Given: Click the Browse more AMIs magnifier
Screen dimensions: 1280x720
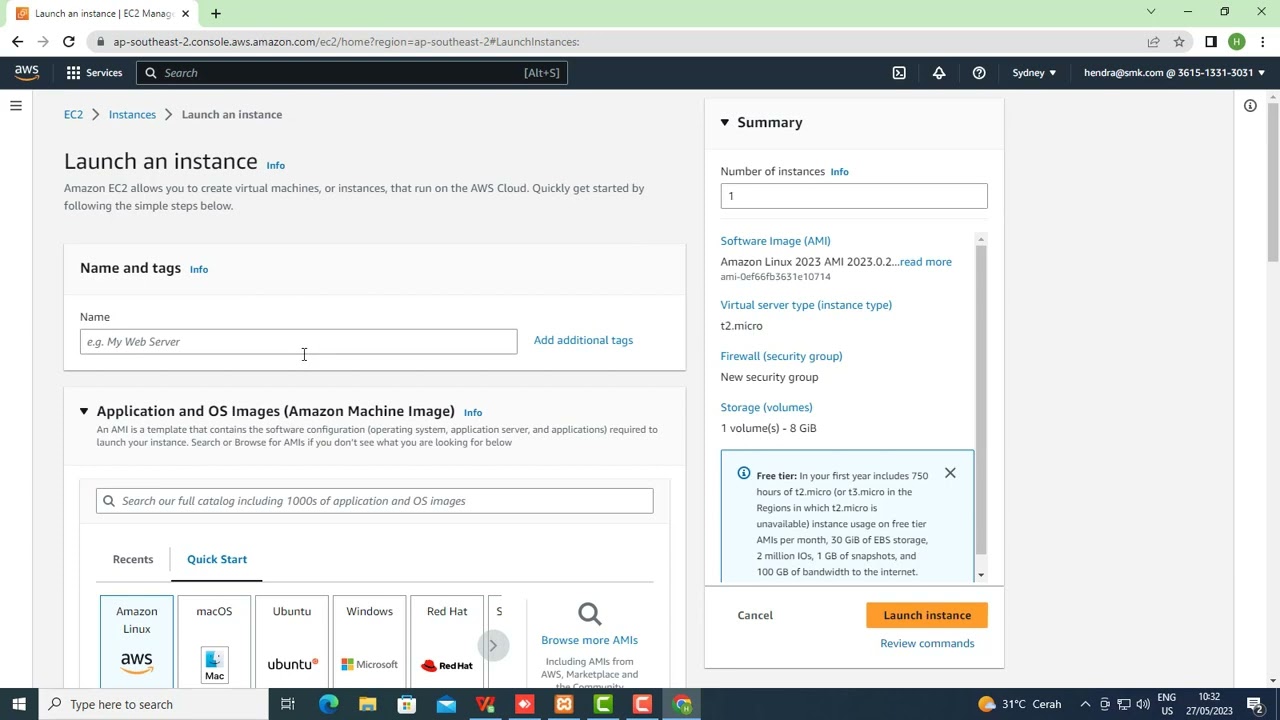Looking at the screenshot, I should [x=589, y=613].
